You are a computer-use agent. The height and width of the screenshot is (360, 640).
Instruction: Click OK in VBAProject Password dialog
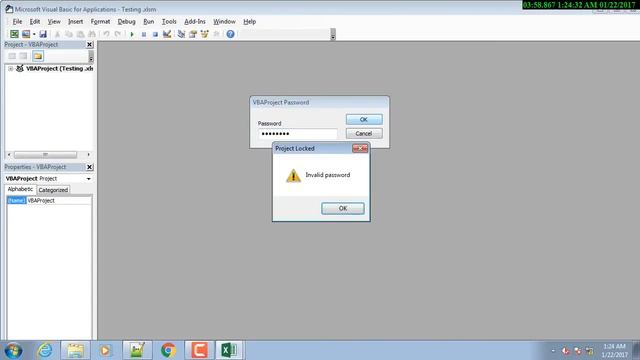coord(364,120)
